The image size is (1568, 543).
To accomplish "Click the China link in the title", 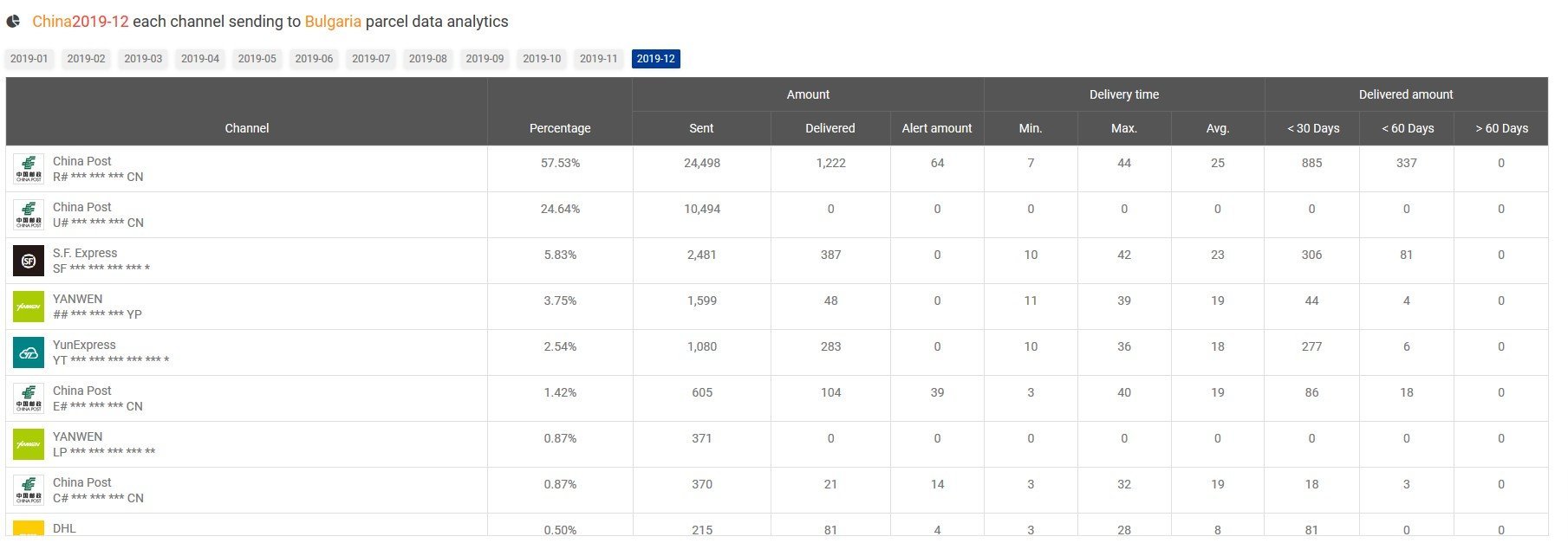I will [x=52, y=22].
